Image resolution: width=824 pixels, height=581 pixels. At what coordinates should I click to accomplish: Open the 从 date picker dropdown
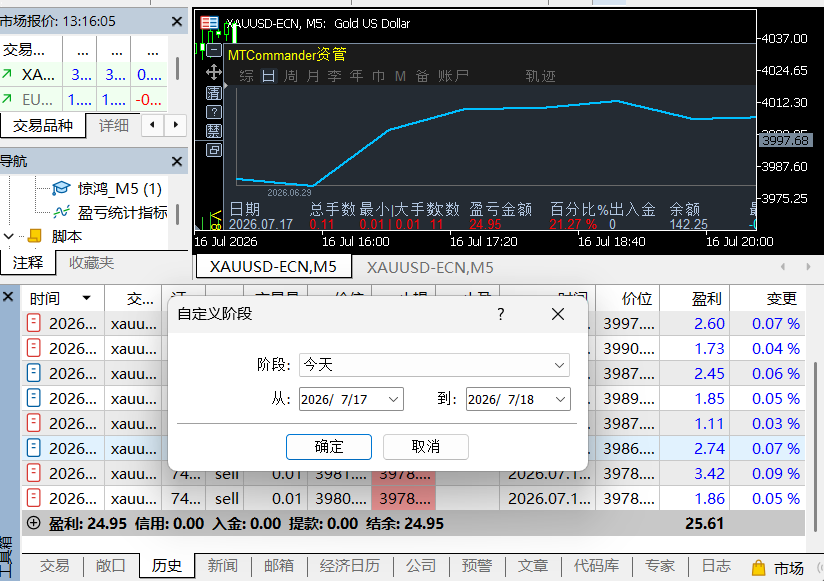393,399
